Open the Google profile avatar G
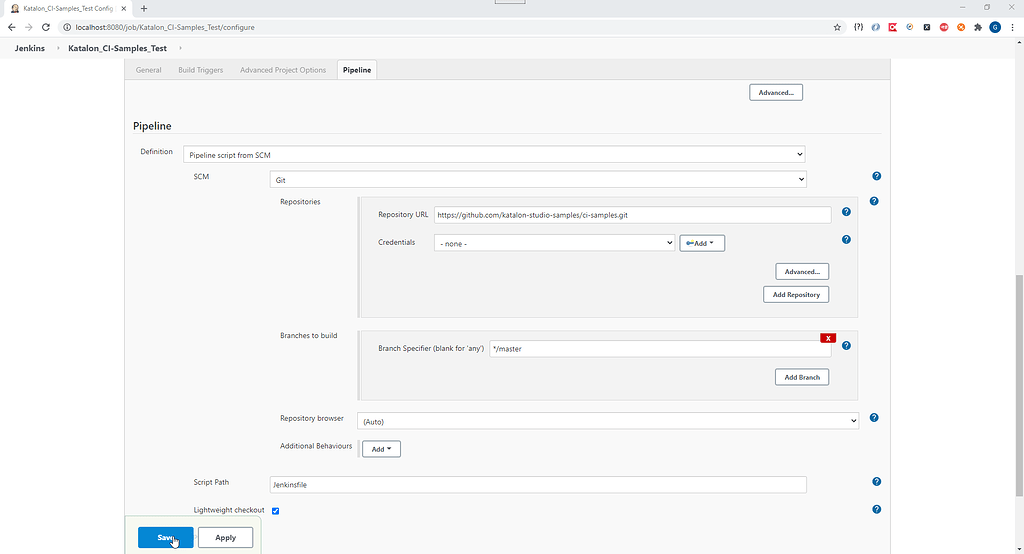Screen dimensions: 1024x554 click(995, 27)
